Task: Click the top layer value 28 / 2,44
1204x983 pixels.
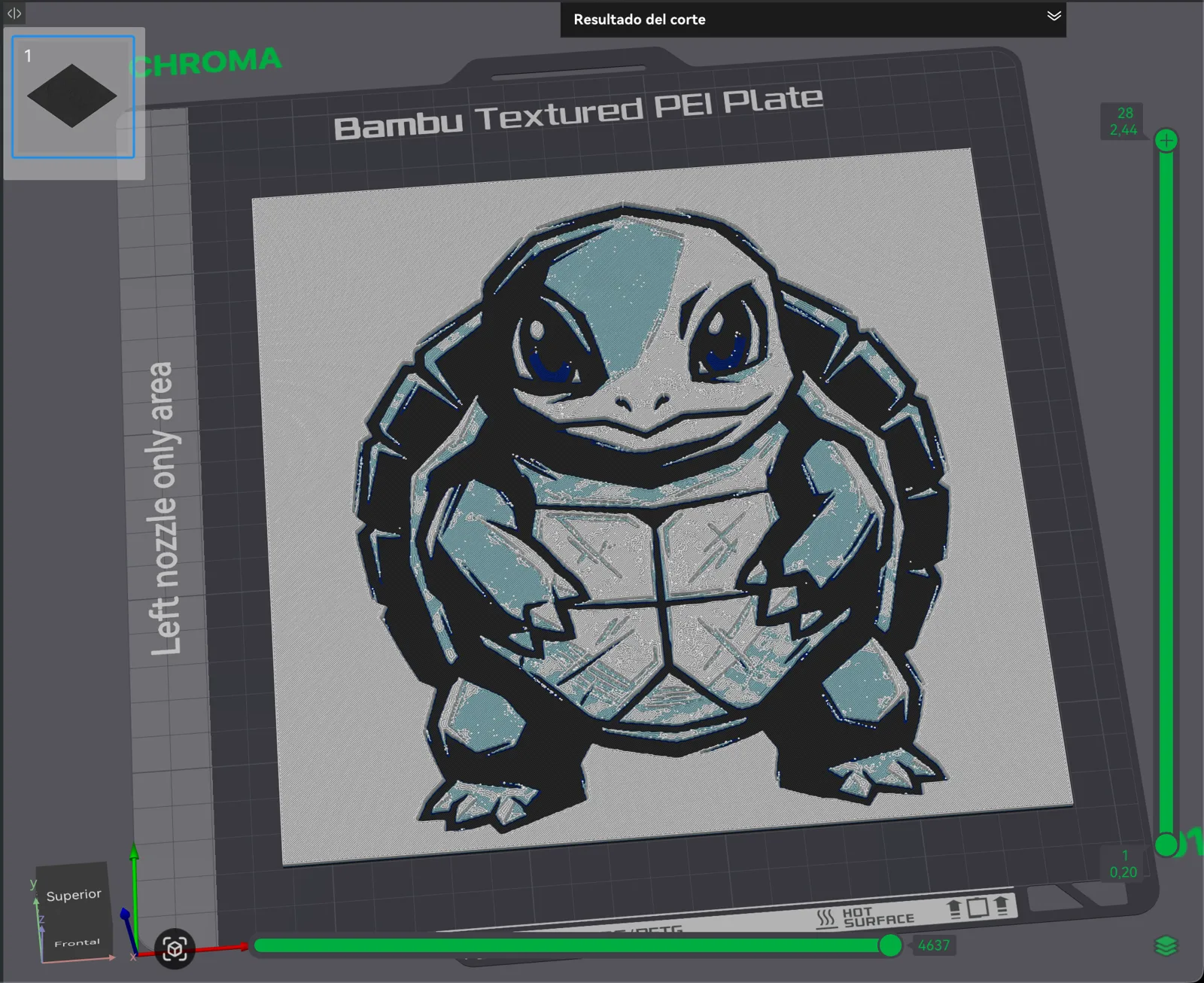Action: click(1123, 121)
